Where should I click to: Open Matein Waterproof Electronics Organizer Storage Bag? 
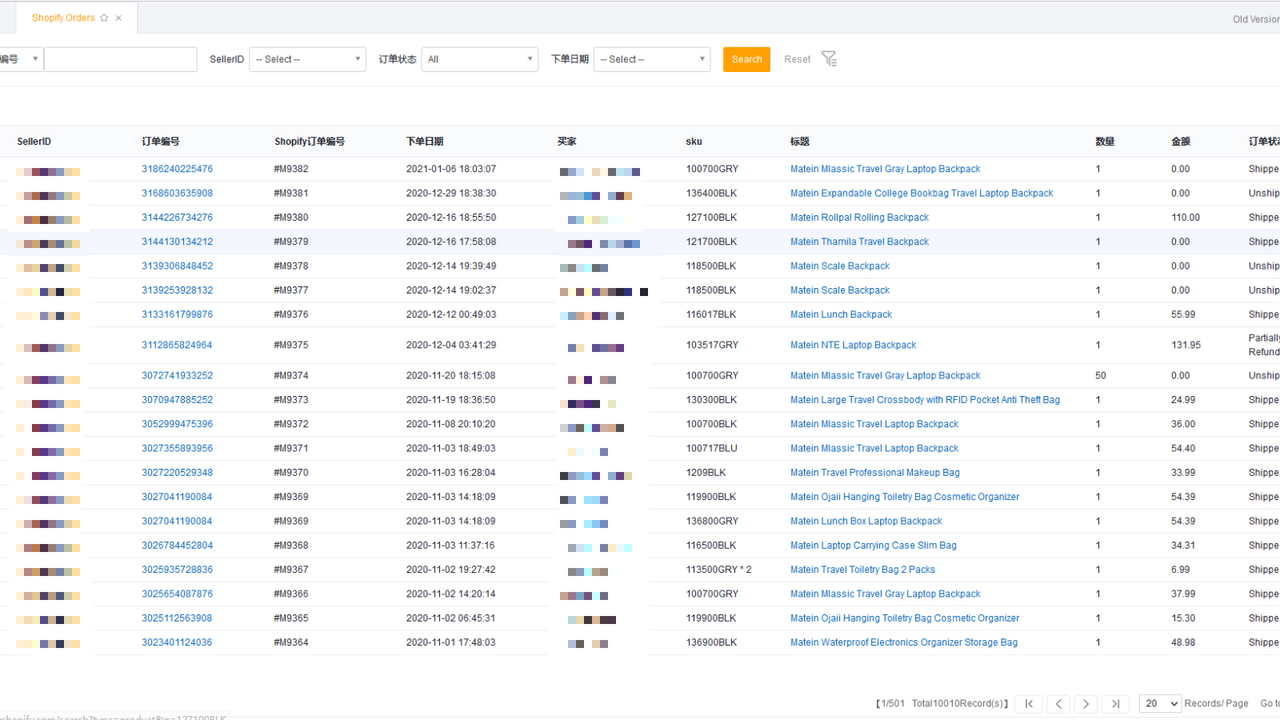[904, 642]
